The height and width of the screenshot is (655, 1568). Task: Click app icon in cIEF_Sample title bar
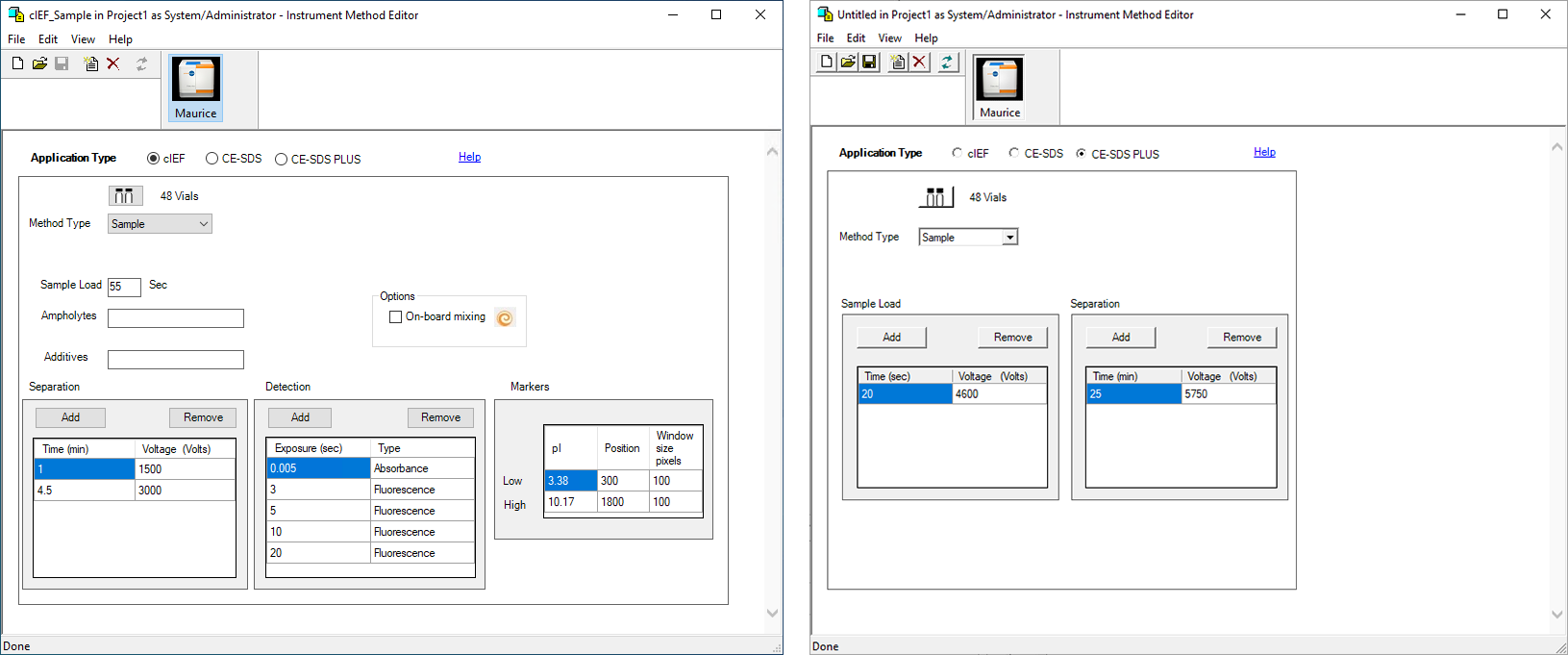[16, 14]
